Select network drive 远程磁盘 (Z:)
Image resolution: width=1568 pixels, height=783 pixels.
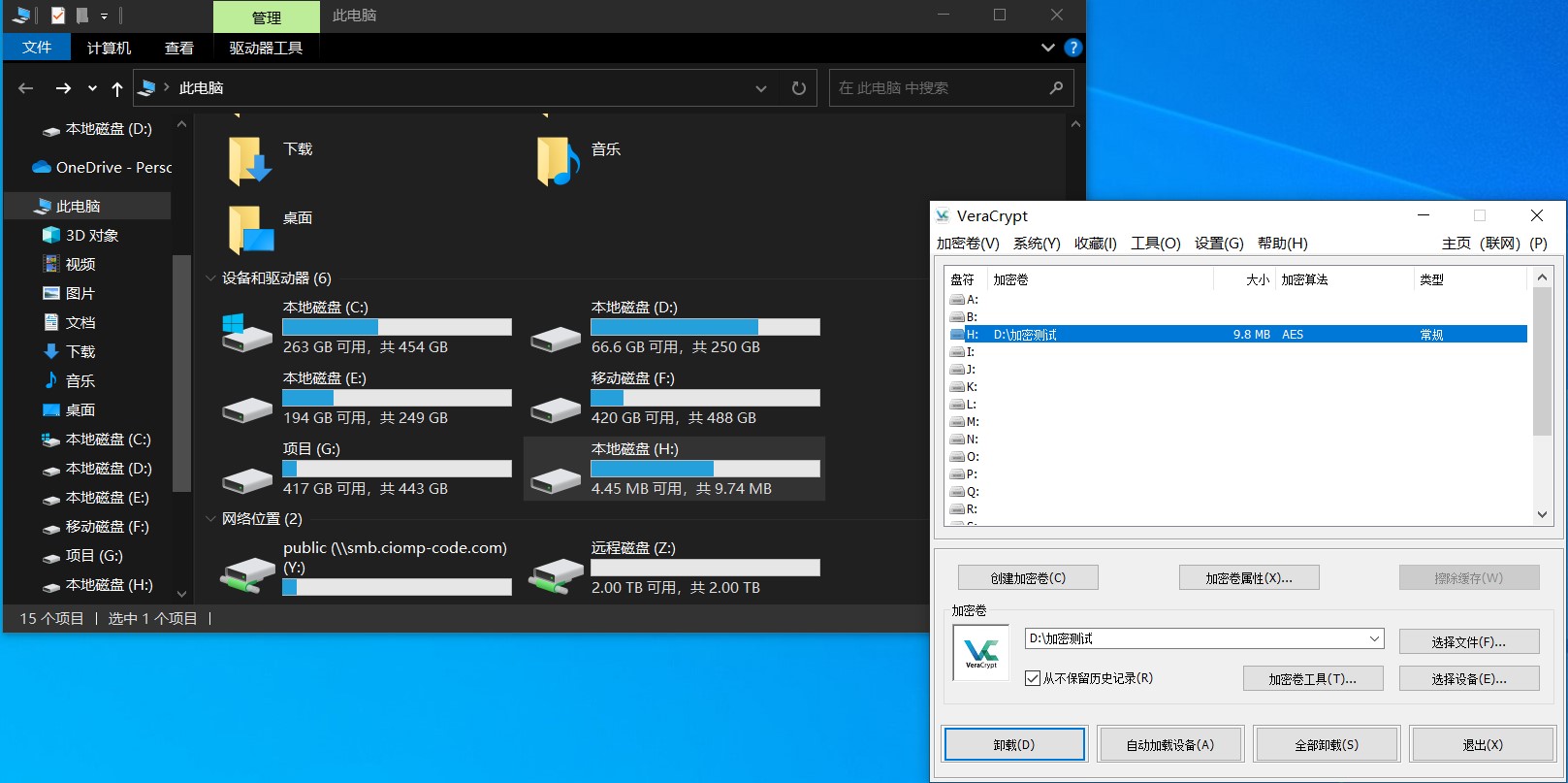pos(676,569)
